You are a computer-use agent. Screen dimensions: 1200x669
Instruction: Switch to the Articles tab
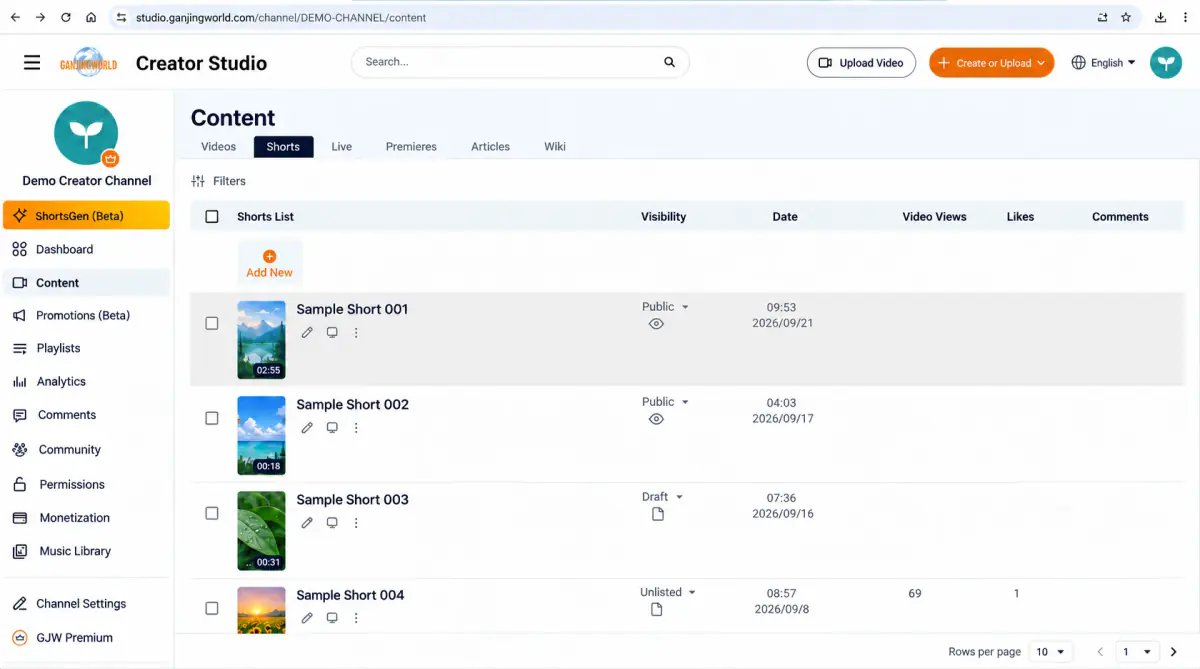pos(491,147)
